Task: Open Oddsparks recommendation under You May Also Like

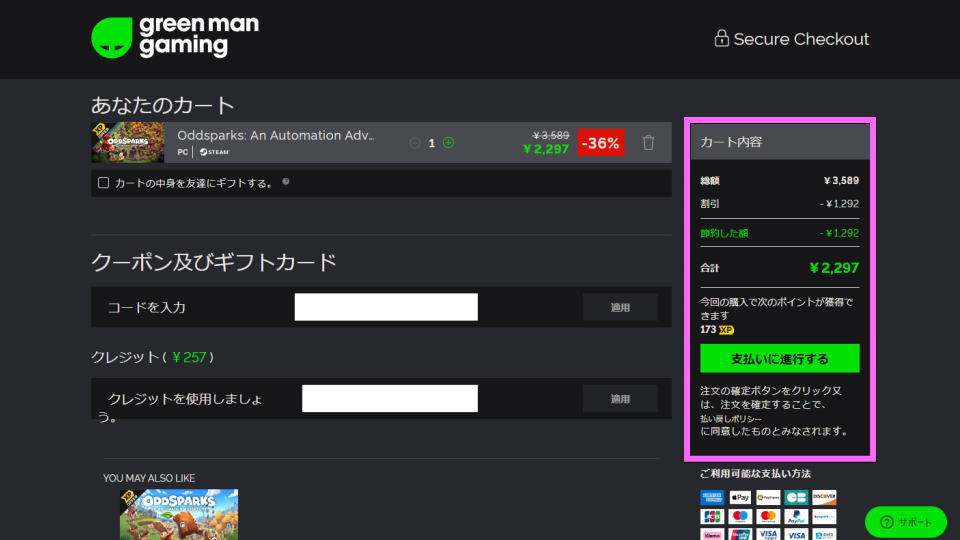Action: (179, 514)
